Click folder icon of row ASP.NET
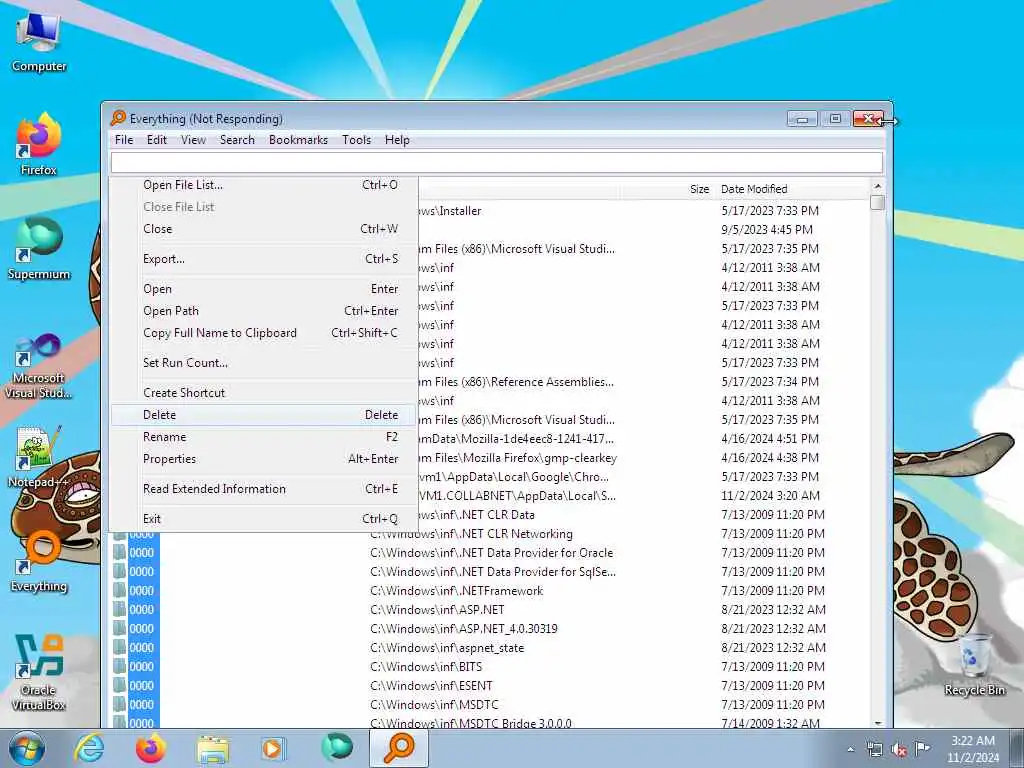This screenshot has height=768, width=1024. tap(120, 609)
